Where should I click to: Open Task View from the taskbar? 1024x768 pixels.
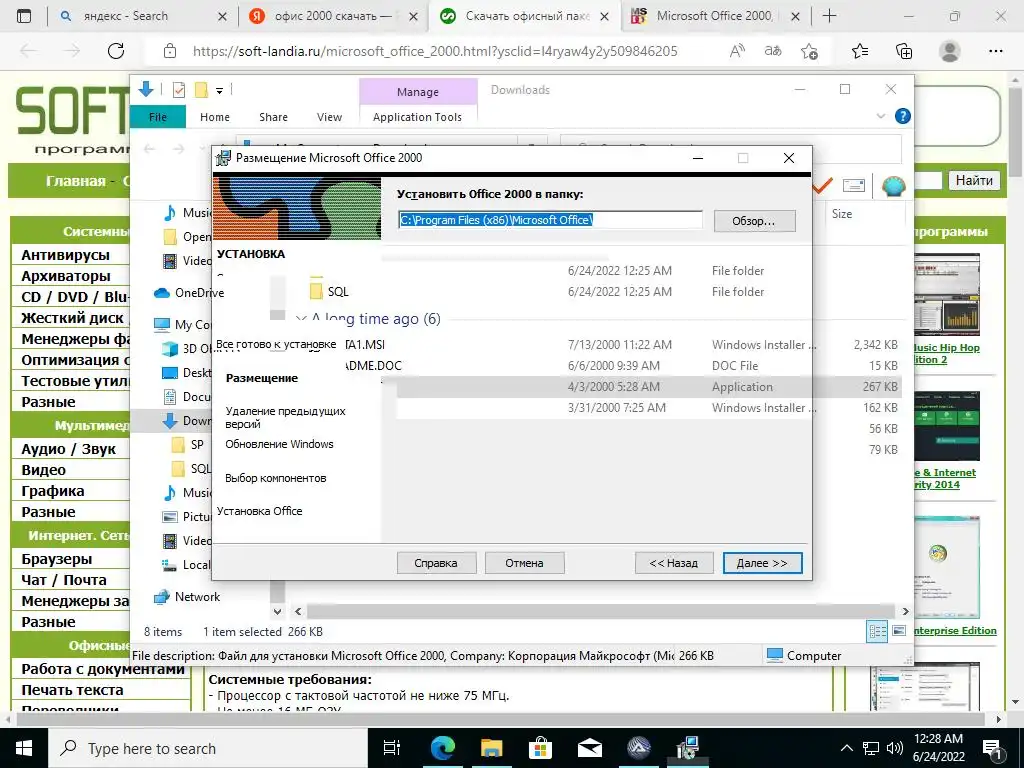392,748
